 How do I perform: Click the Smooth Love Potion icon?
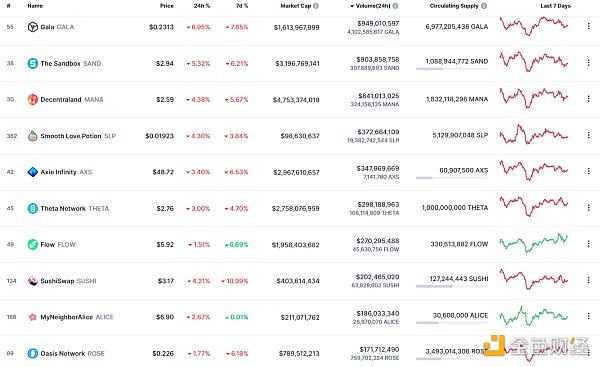33,136
